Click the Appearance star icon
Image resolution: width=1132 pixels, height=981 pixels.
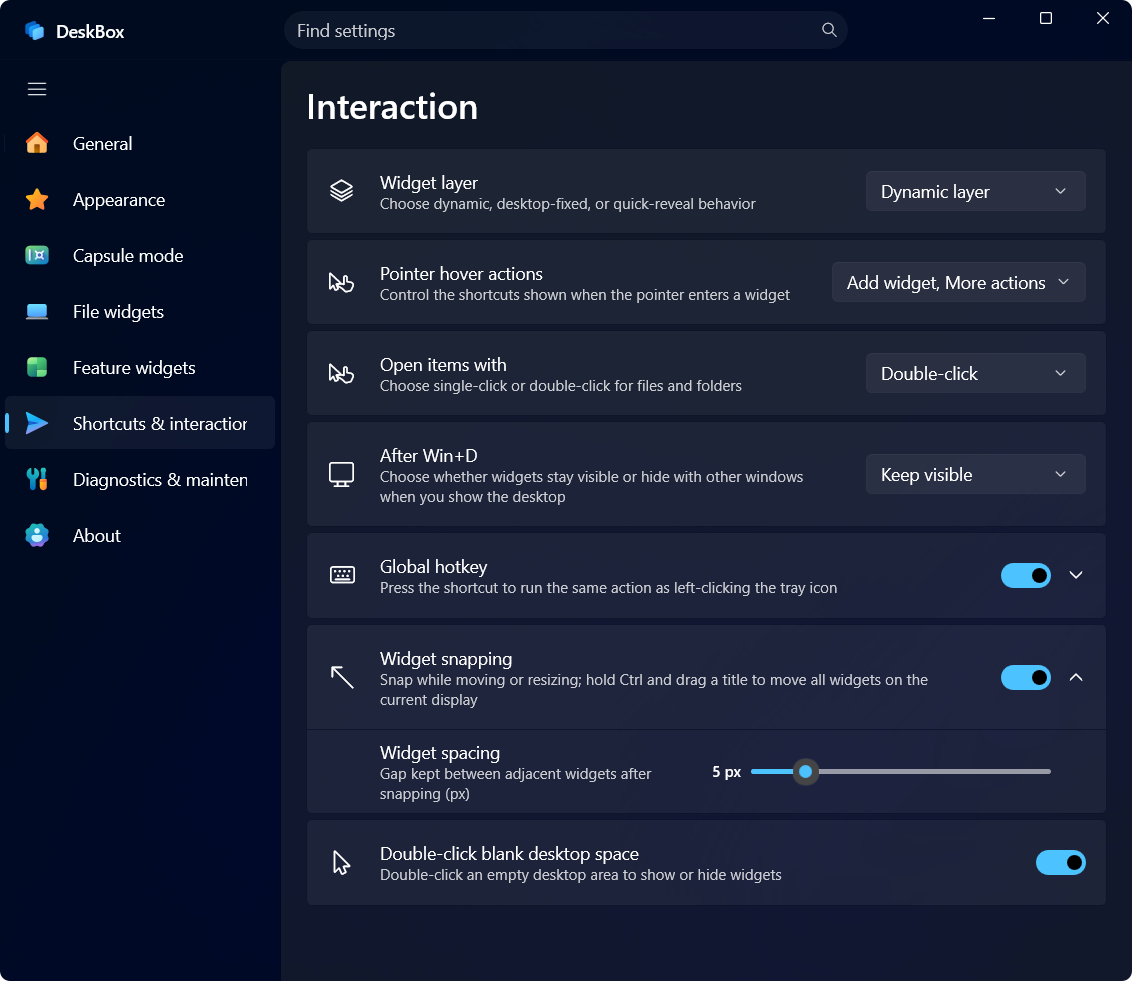37,199
